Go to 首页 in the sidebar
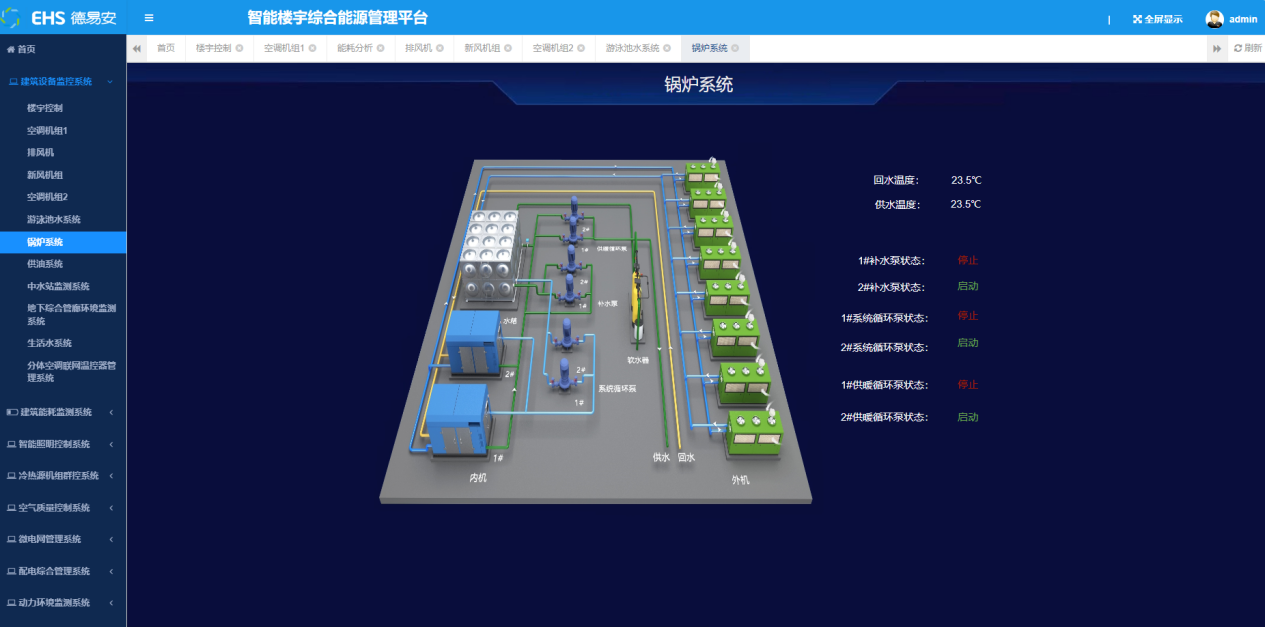This screenshot has height=627, width=1265. tap(21, 49)
